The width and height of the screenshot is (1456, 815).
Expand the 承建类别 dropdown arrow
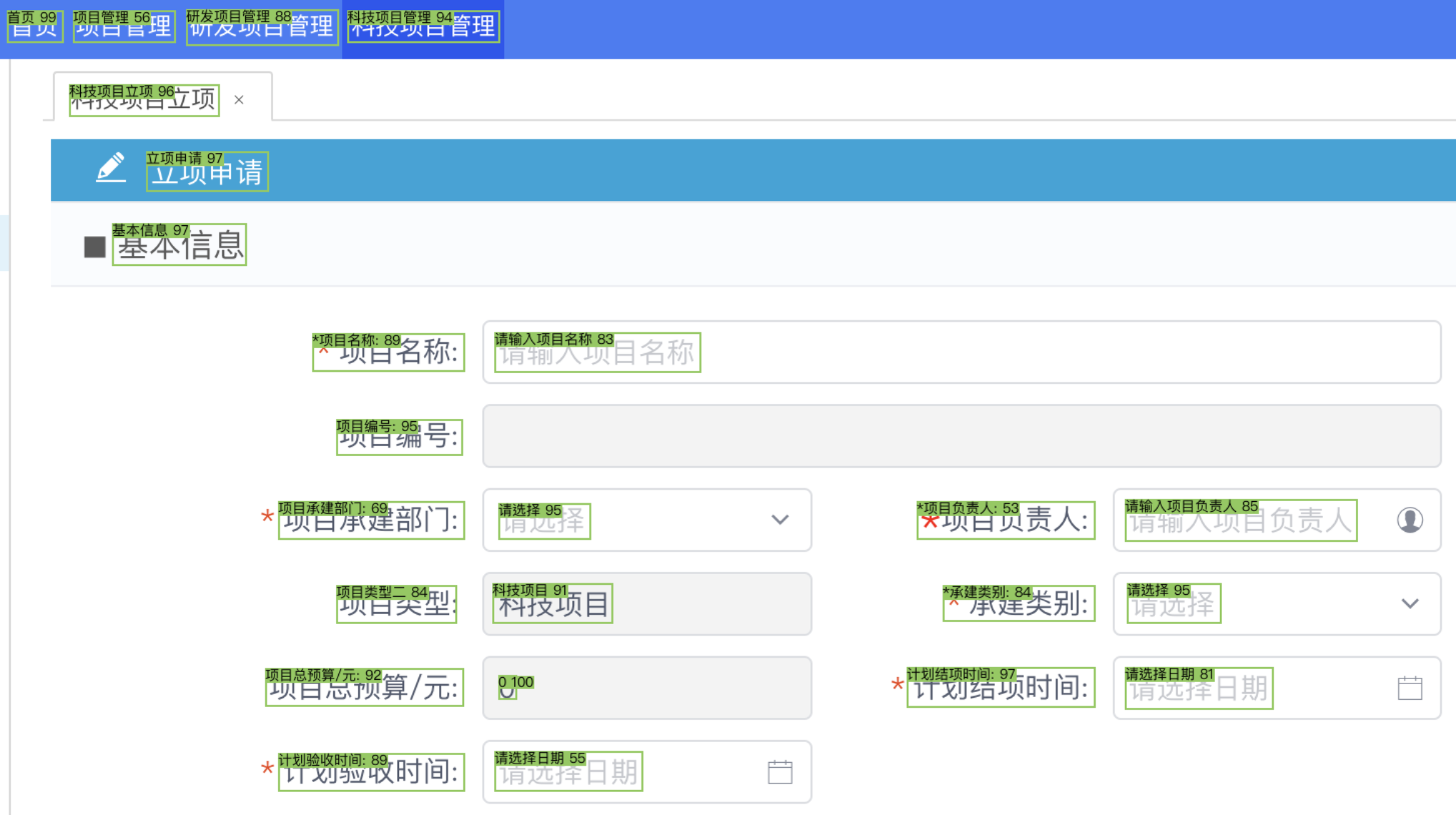point(1410,604)
